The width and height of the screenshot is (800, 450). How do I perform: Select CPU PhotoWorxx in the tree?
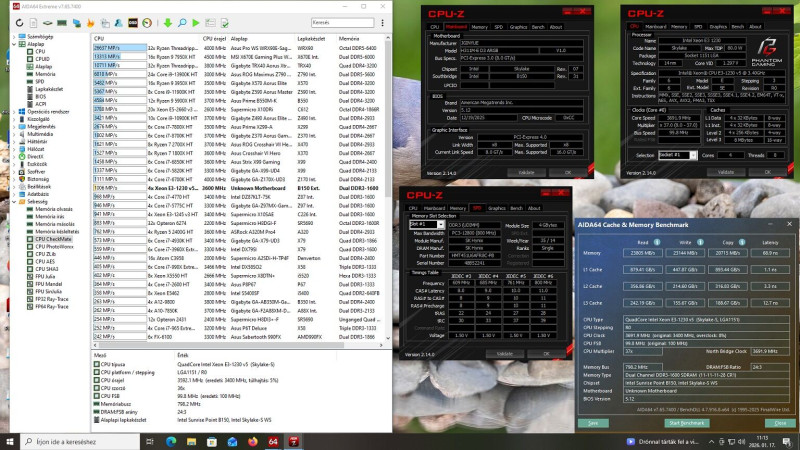tap(54, 246)
